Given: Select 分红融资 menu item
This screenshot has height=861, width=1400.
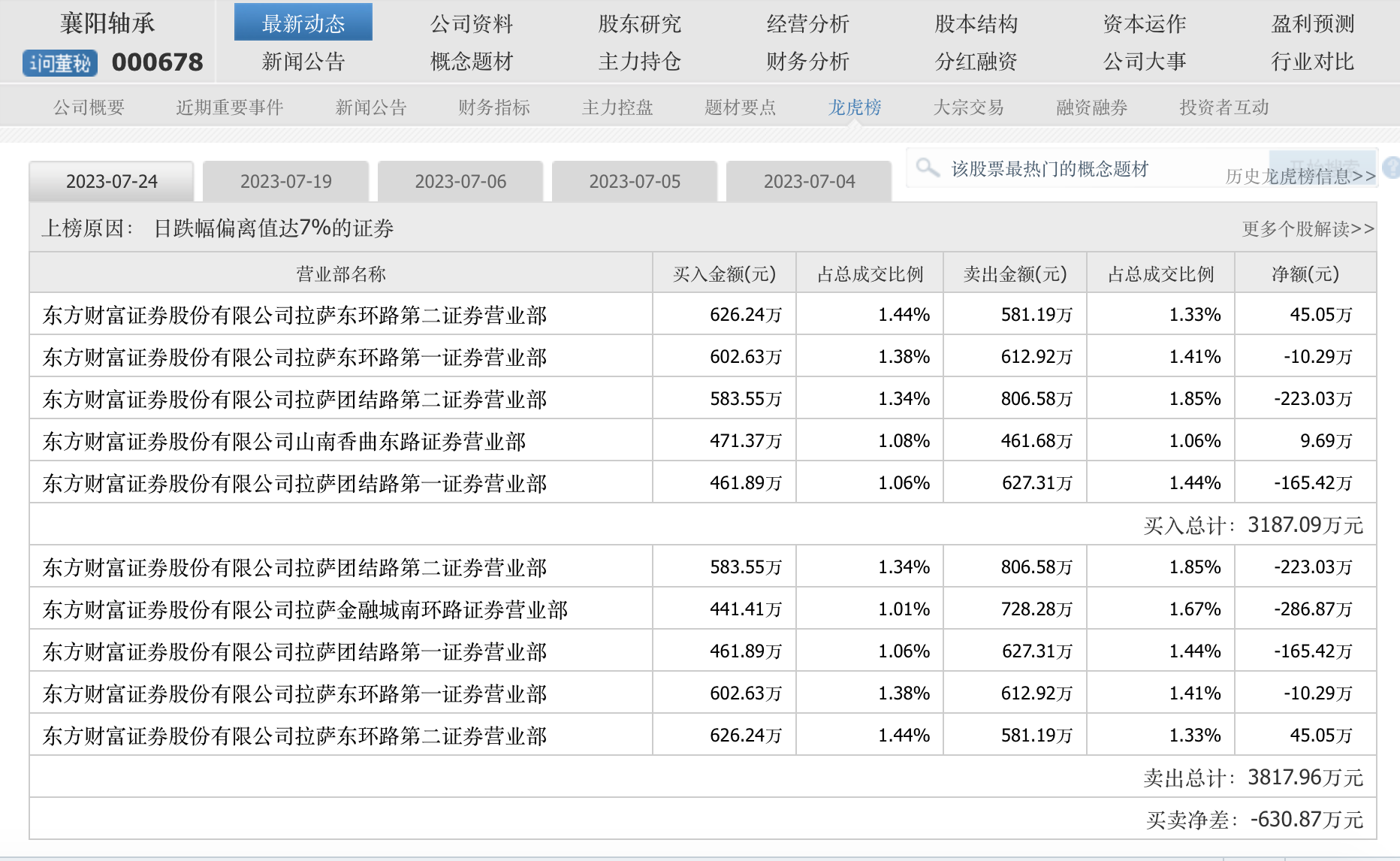Looking at the screenshot, I should 976,62.
